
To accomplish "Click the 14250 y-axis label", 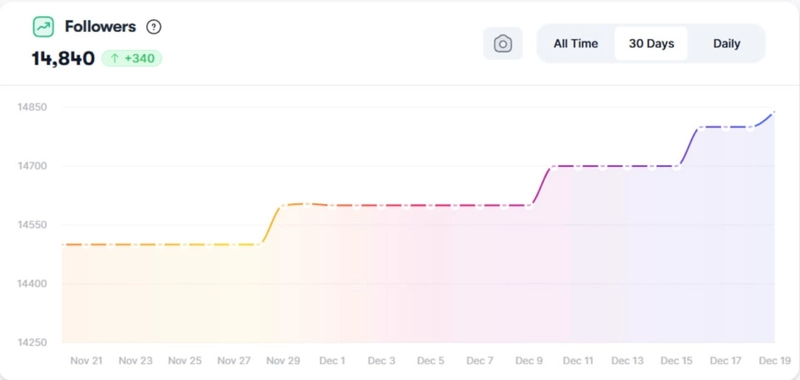I will [32, 342].
